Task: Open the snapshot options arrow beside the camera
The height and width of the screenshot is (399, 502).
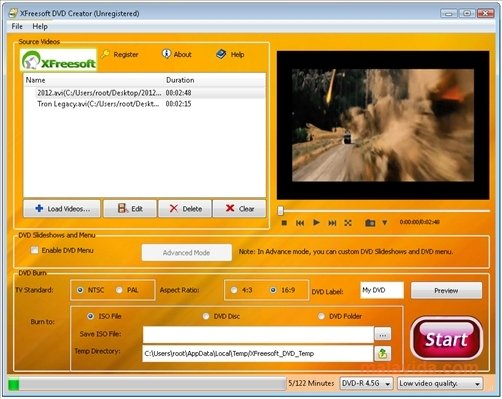Action: [x=385, y=223]
